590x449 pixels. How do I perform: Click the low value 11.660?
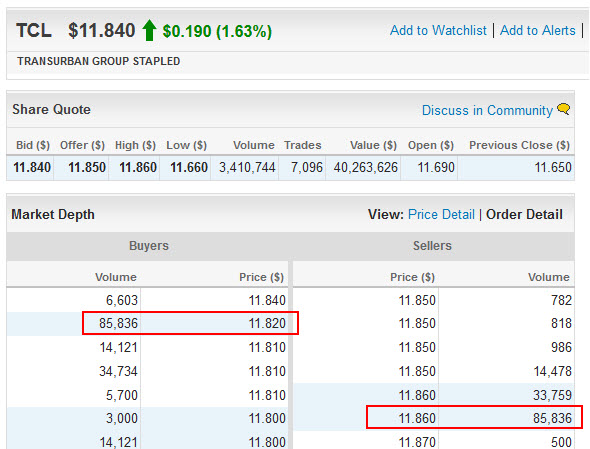(x=189, y=167)
